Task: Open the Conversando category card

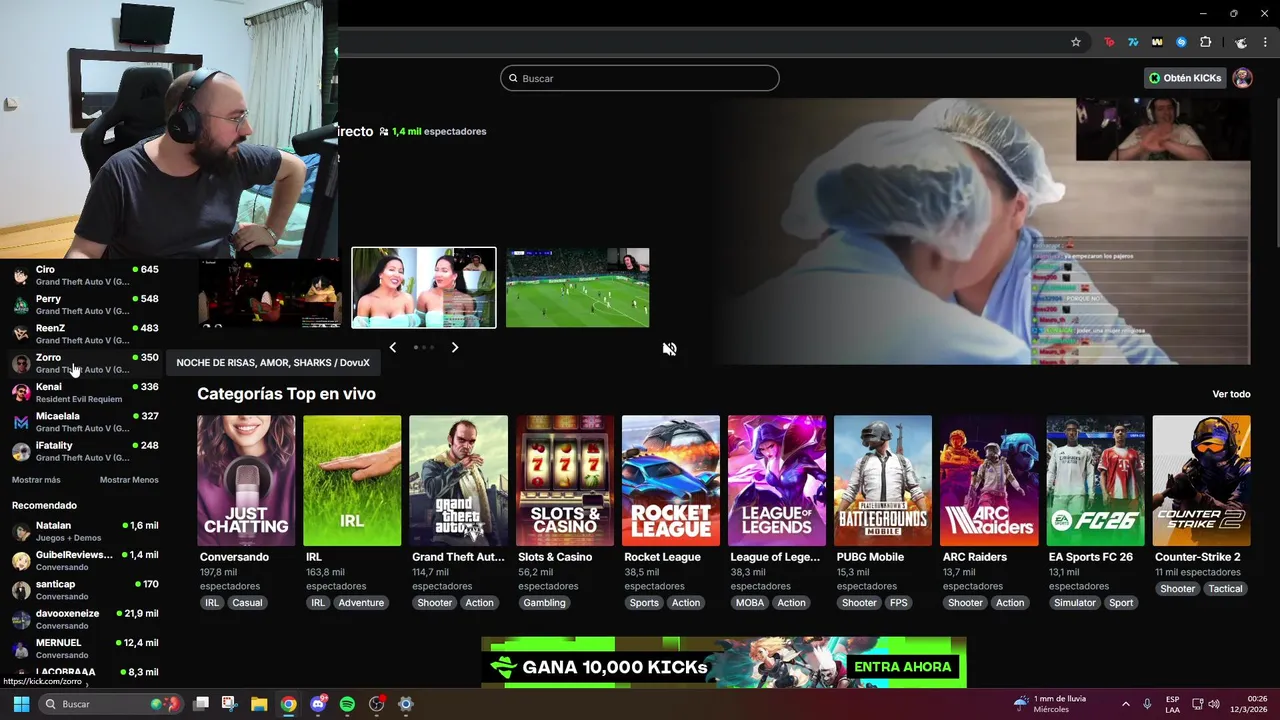Action: (246, 481)
